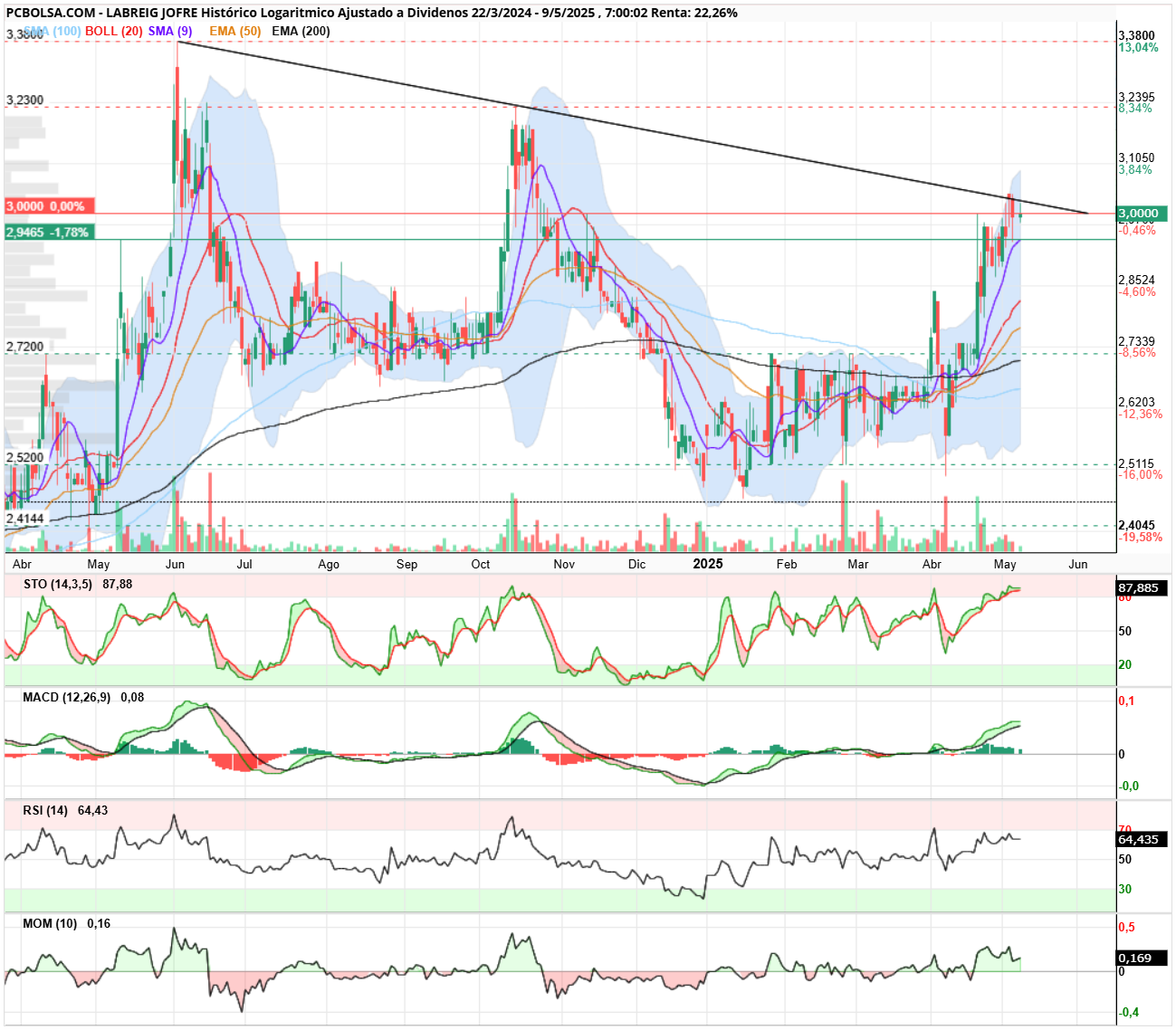1176x1030 pixels.
Task: Select the 2,7339 price axis value
Action: tap(1137, 341)
